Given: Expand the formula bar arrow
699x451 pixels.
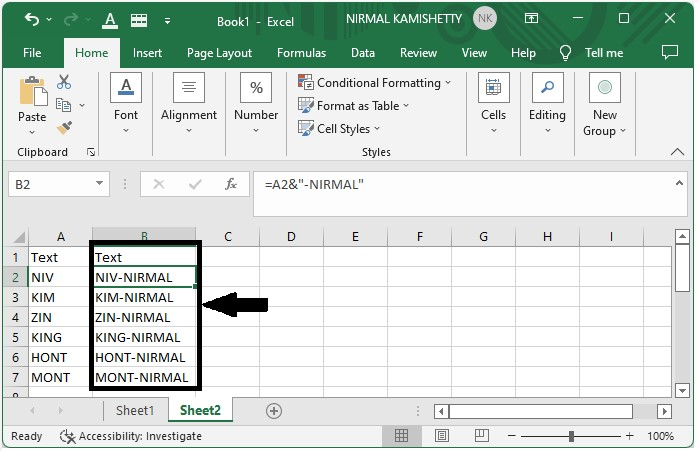Looking at the screenshot, I should pos(679,183).
